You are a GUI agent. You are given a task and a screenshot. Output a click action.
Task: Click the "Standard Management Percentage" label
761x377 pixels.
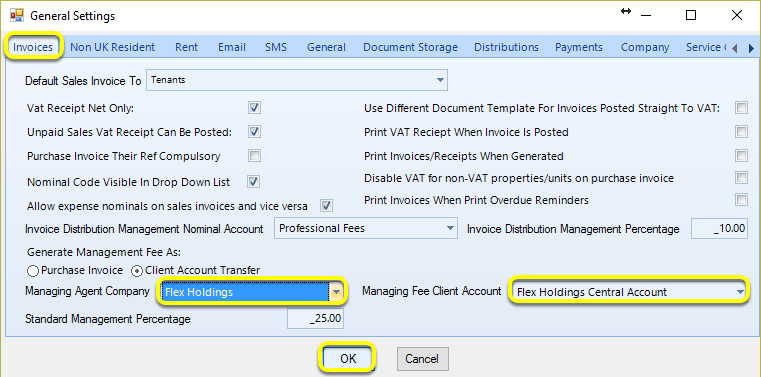point(108,319)
